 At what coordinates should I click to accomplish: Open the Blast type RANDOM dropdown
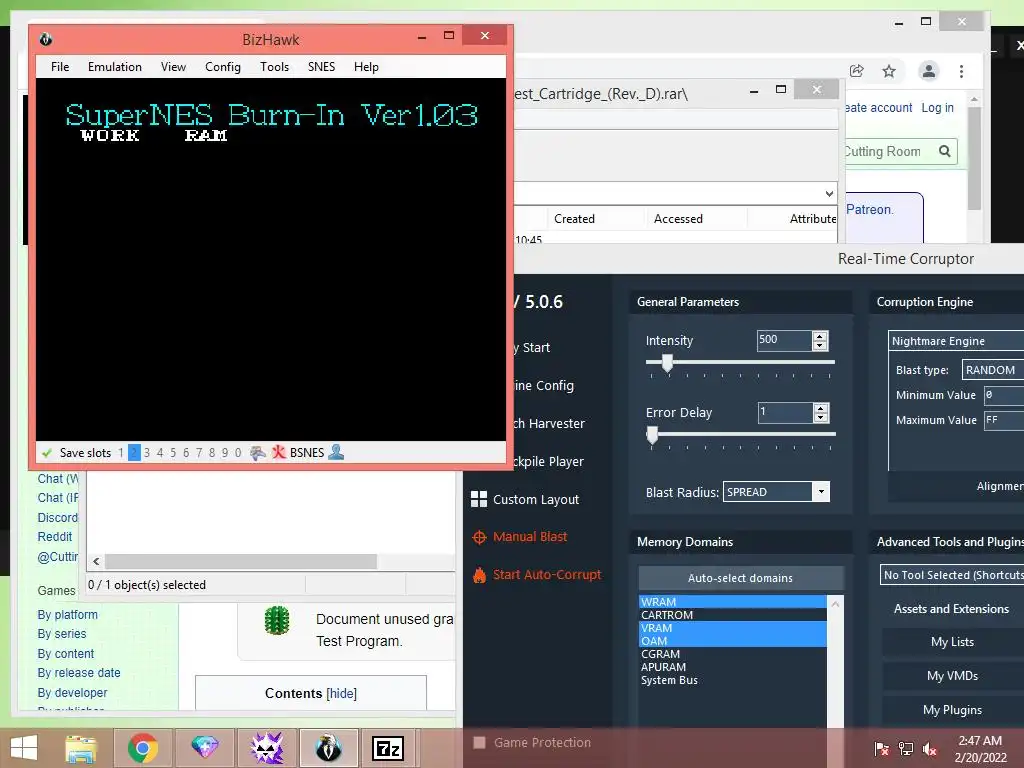993,370
